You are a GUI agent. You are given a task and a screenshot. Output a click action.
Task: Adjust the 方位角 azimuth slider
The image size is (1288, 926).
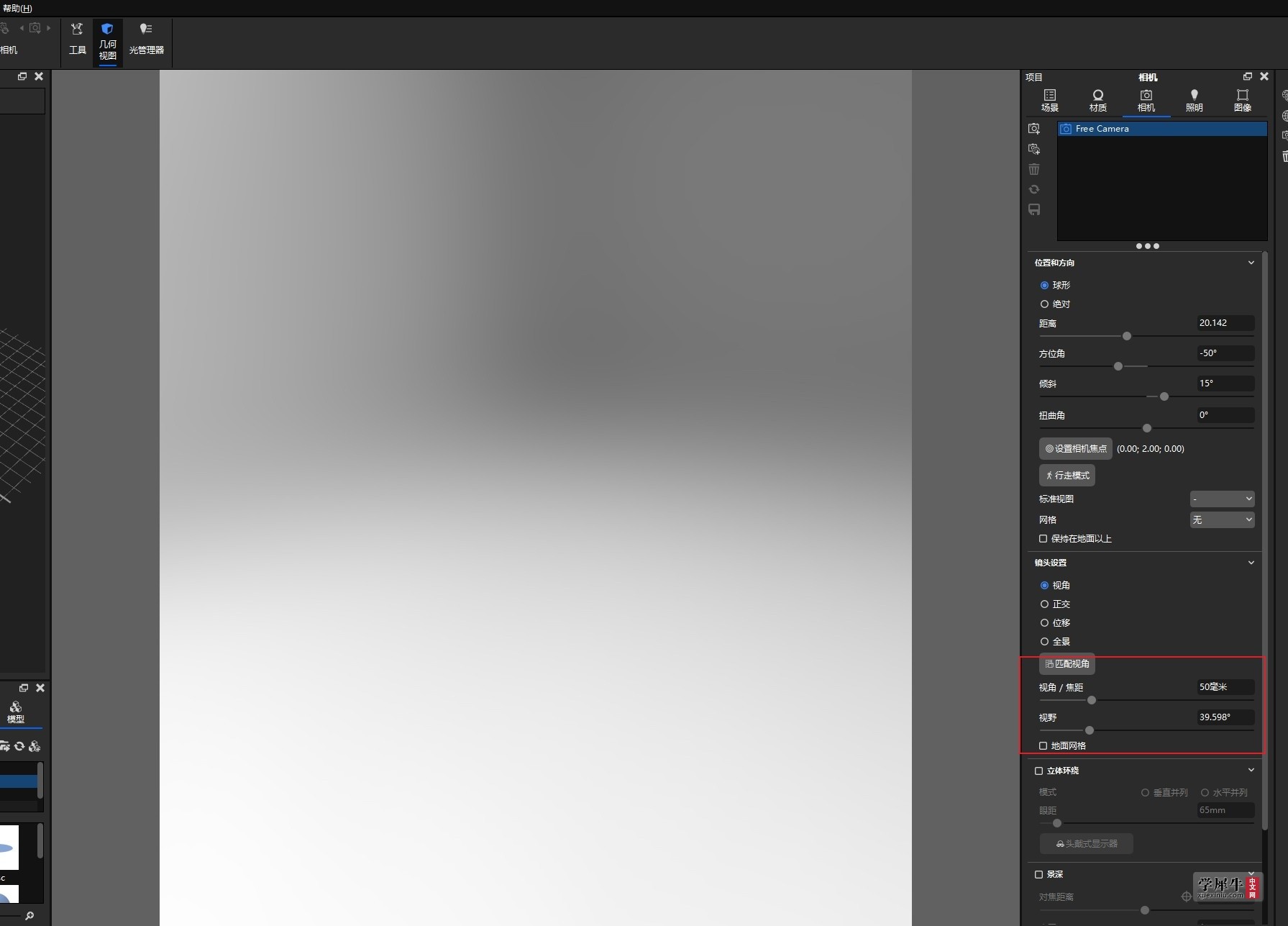click(x=1118, y=366)
